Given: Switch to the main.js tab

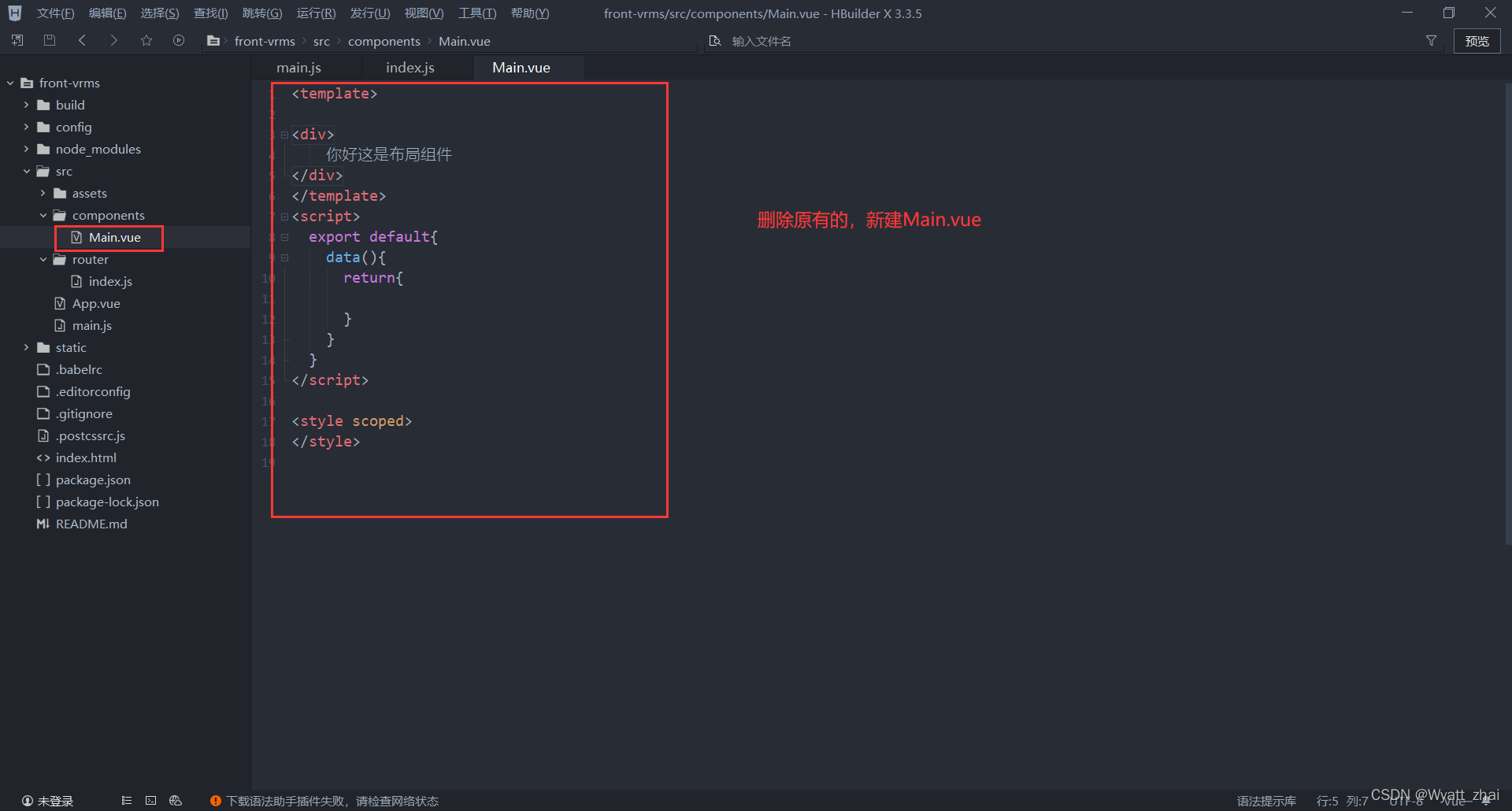Looking at the screenshot, I should click(299, 68).
